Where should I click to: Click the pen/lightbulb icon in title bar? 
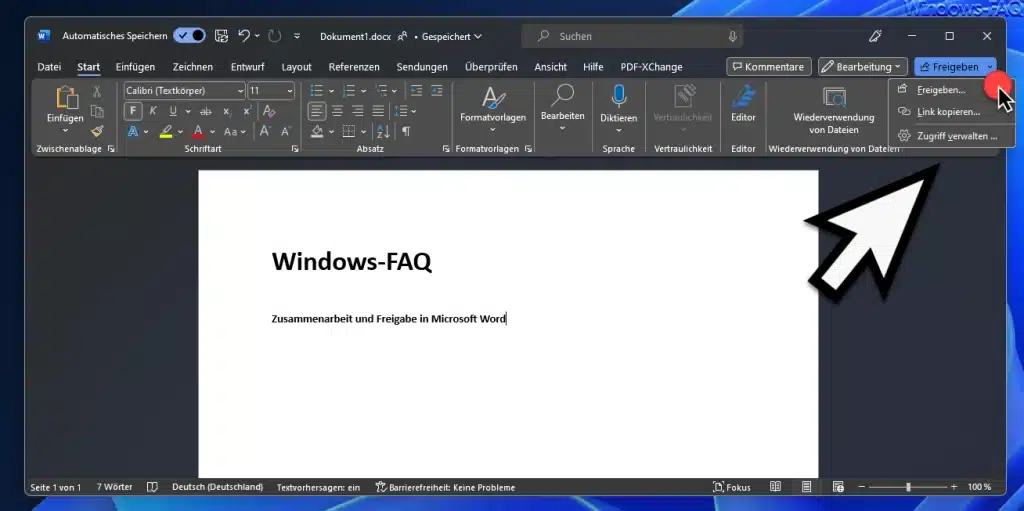[x=875, y=36]
